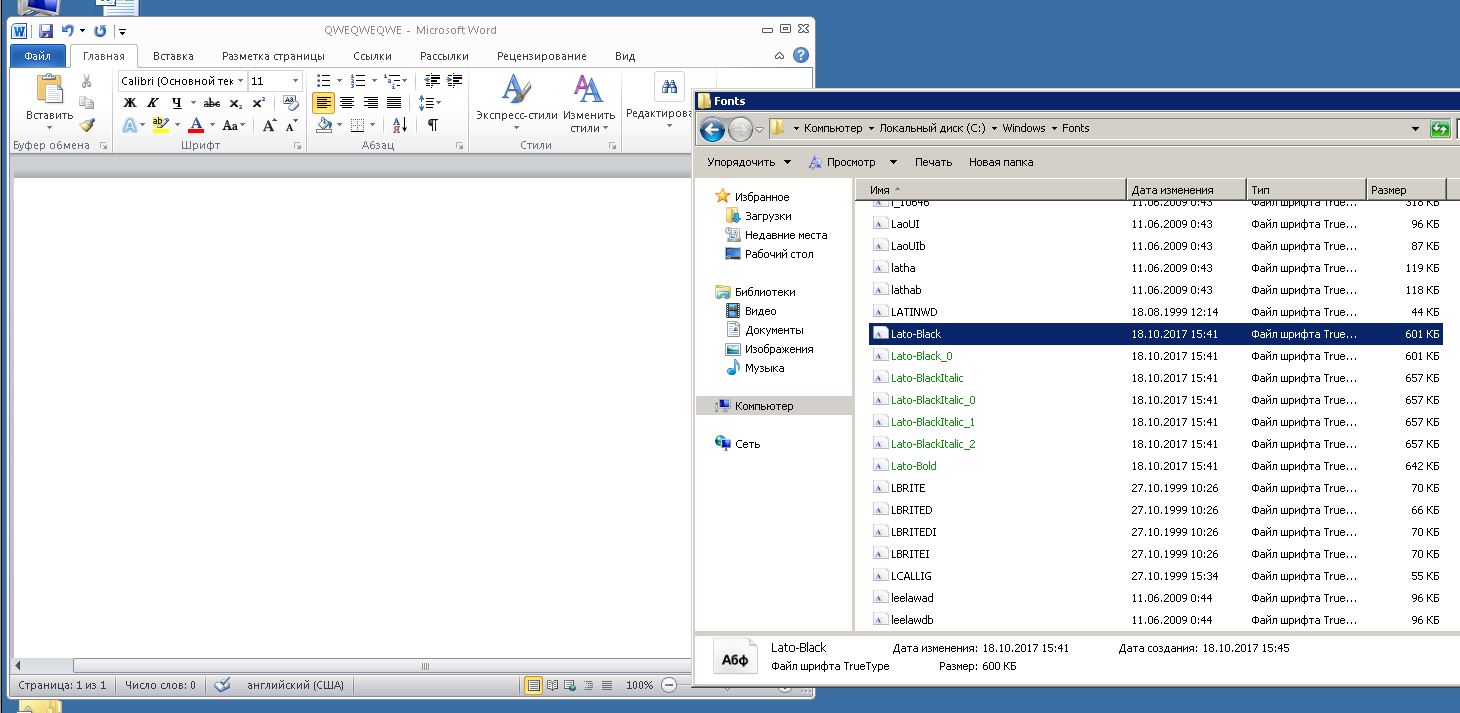Click the Find binoculars icon
1460x713 pixels.
(669, 87)
